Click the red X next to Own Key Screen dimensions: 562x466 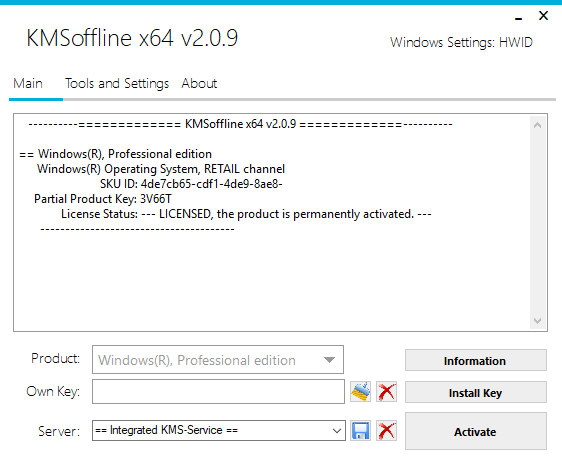386,391
